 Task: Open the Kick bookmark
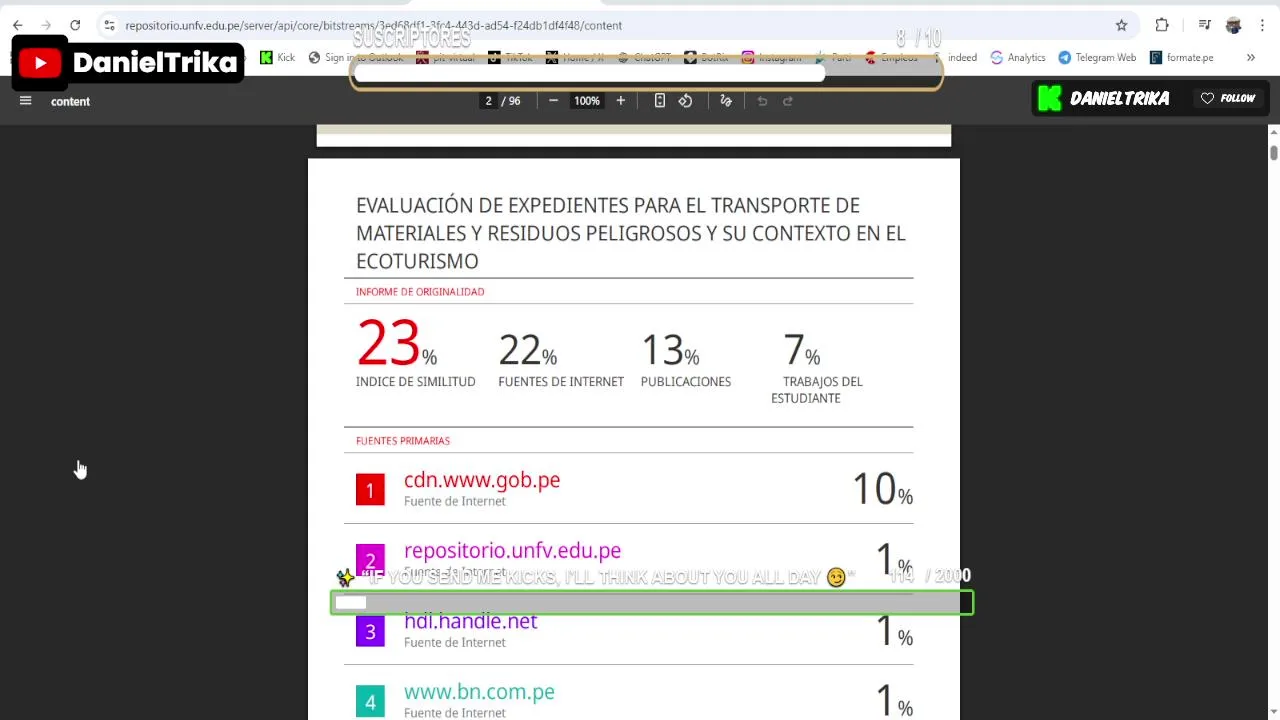tap(277, 57)
